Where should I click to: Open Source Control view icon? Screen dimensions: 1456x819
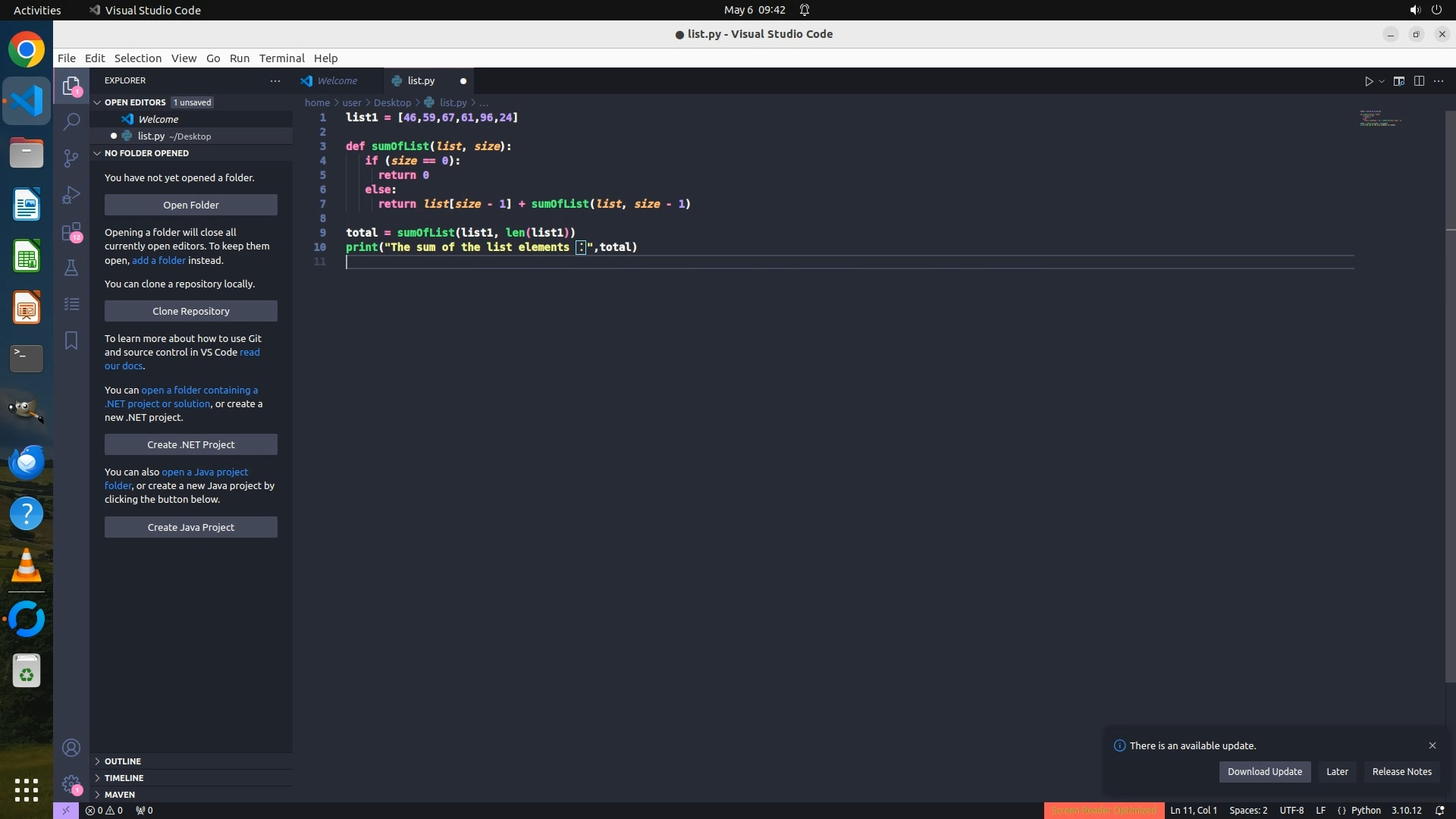pyautogui.click(x=71, y=158)
